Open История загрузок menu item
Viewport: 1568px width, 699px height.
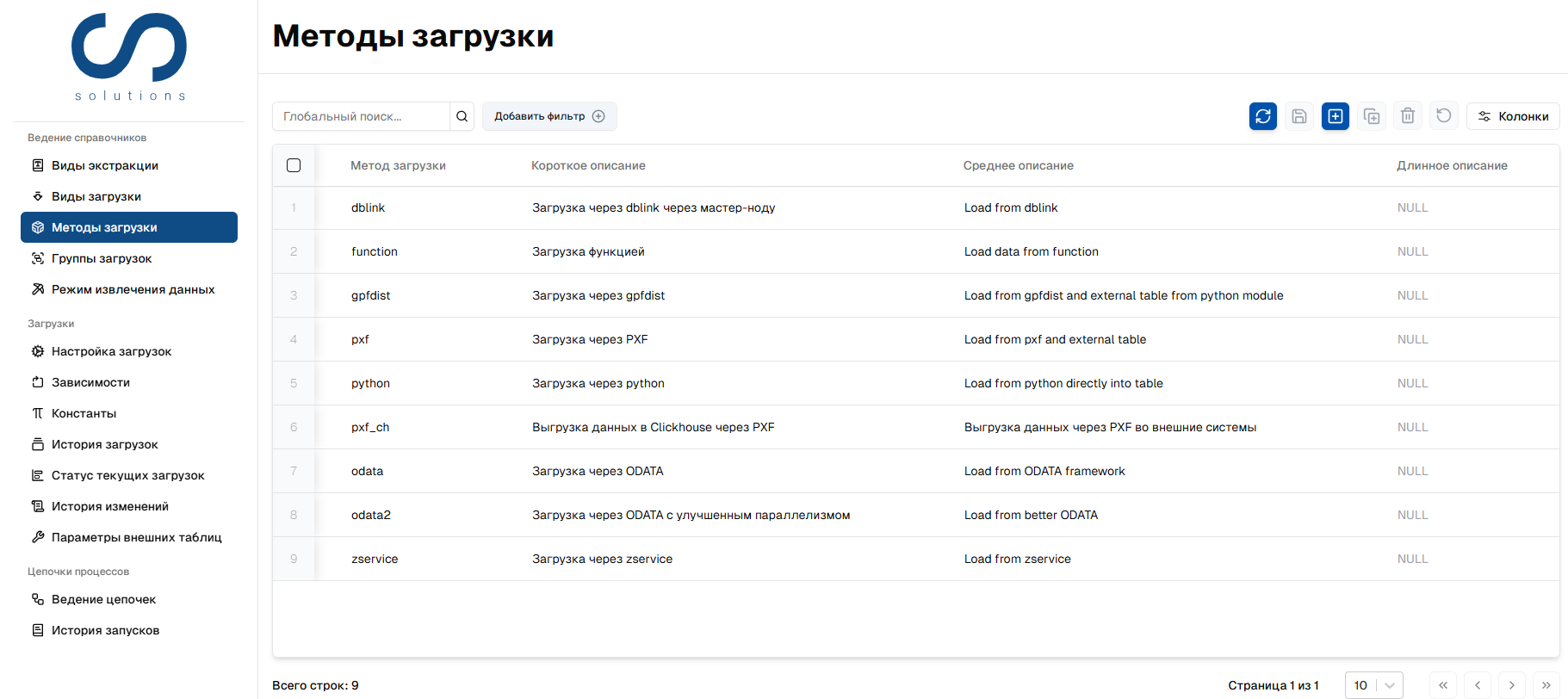coord(104,444)
